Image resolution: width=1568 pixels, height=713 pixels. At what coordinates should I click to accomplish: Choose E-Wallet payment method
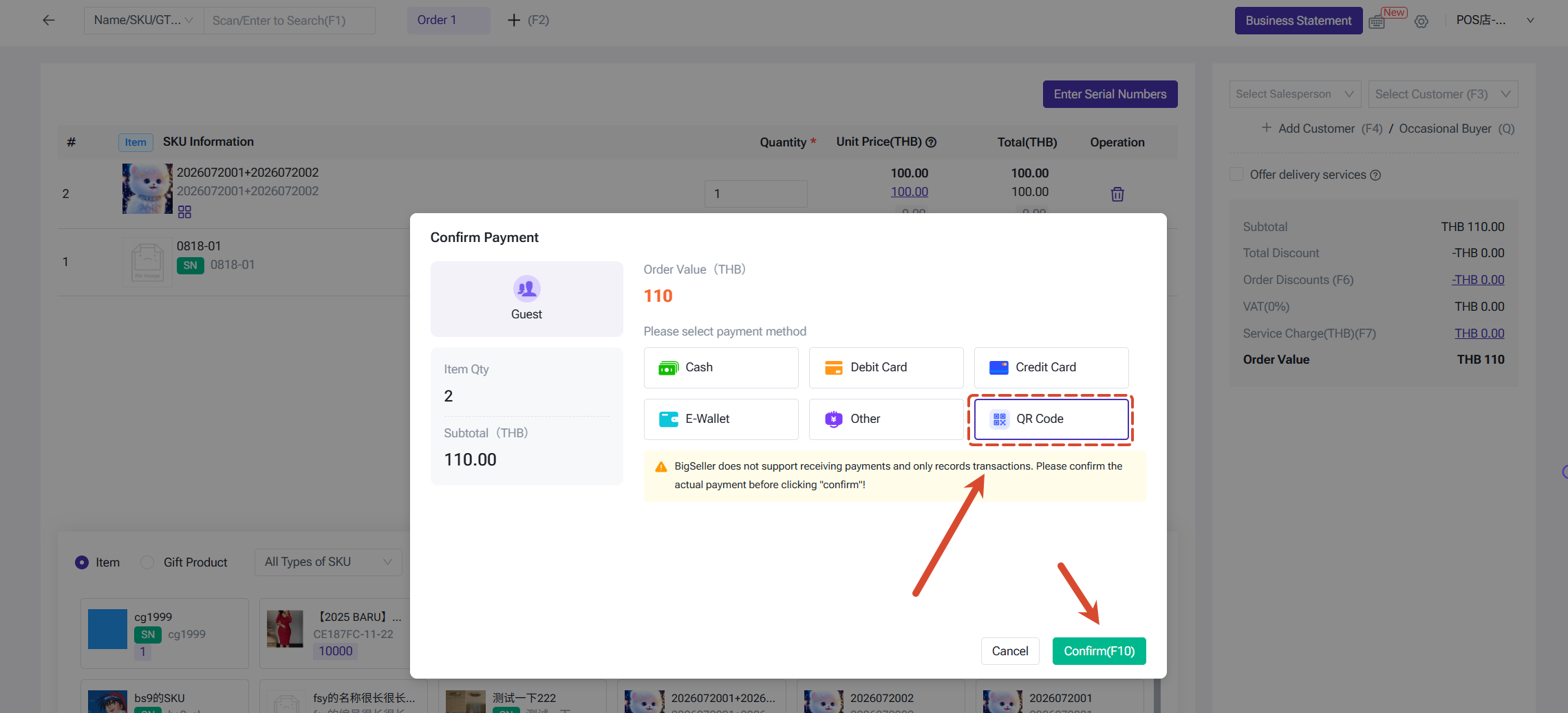(721, 419)
